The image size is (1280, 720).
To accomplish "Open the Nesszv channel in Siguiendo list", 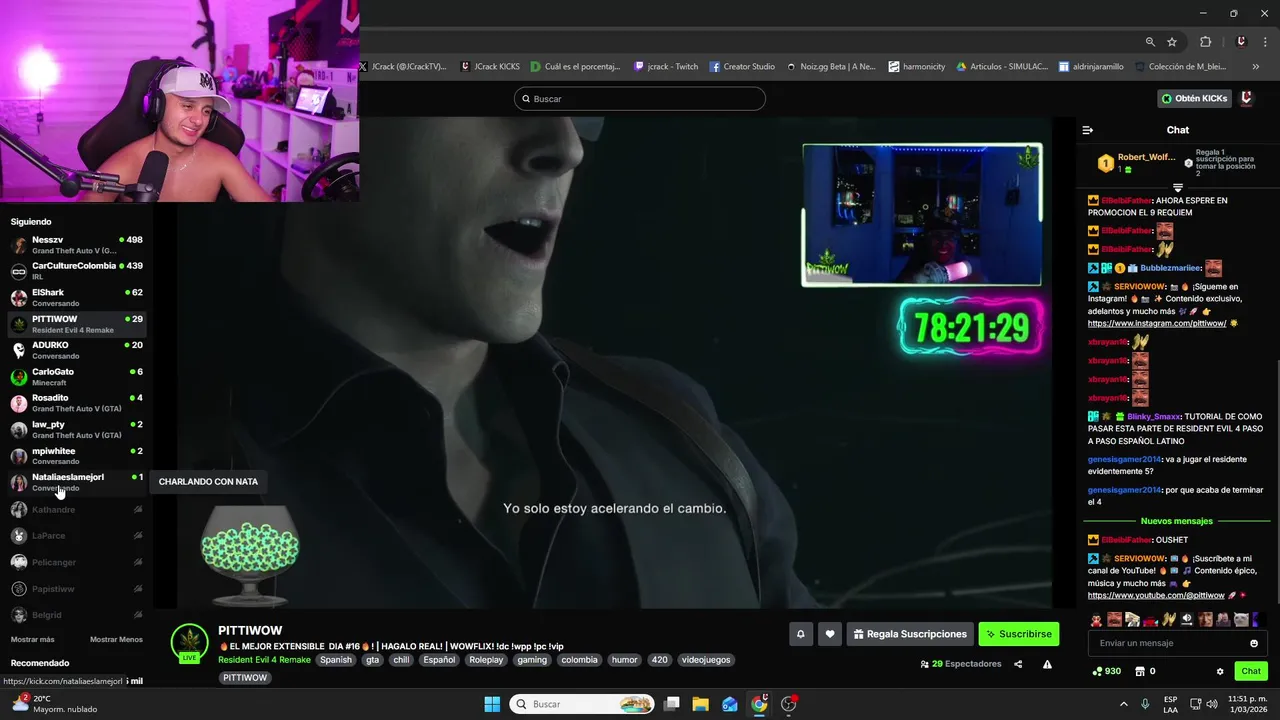I will click(77, 245).
